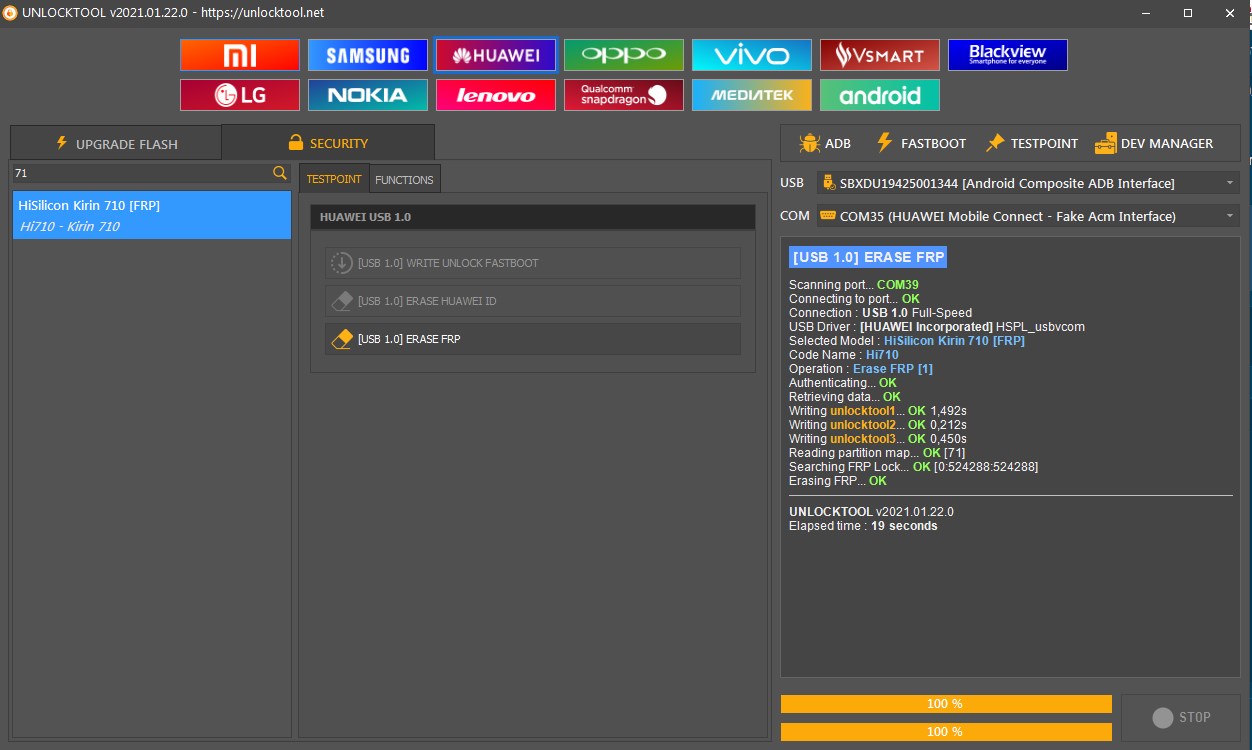The height and width of the screenshot is (750, 1252).
Task: Select the Vivo brand logo
Action: click(752, 55)
